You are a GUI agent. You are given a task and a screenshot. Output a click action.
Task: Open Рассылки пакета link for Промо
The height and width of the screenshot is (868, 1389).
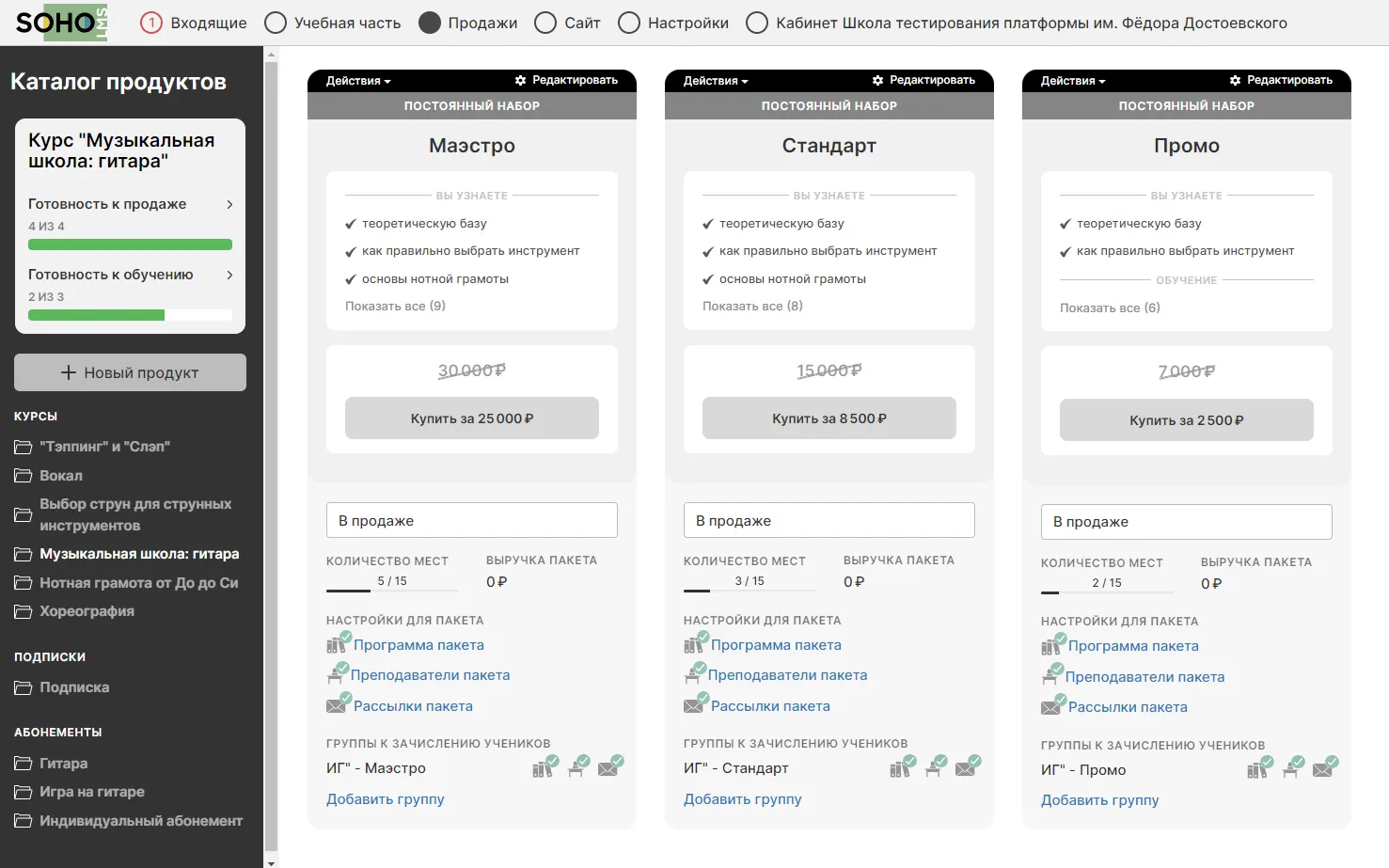(1128, 707)
